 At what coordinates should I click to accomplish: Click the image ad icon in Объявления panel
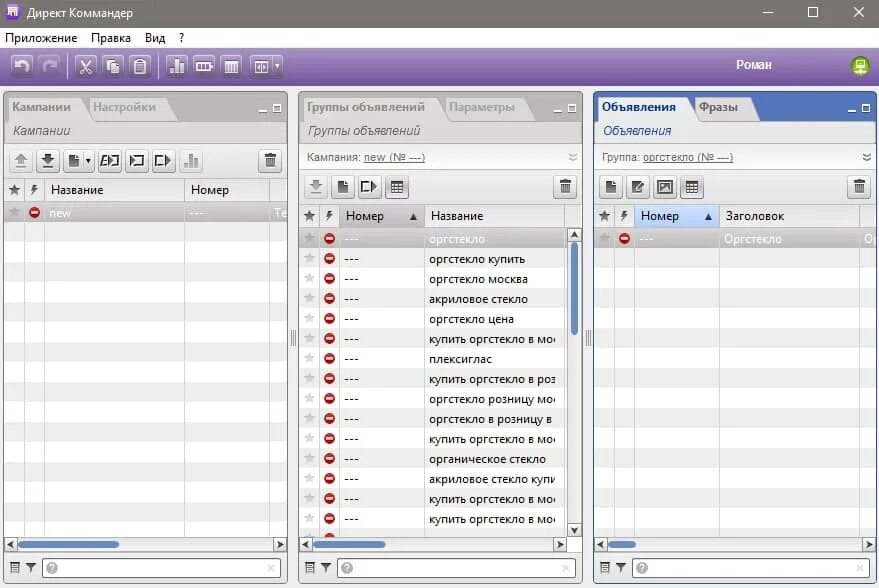665,187
